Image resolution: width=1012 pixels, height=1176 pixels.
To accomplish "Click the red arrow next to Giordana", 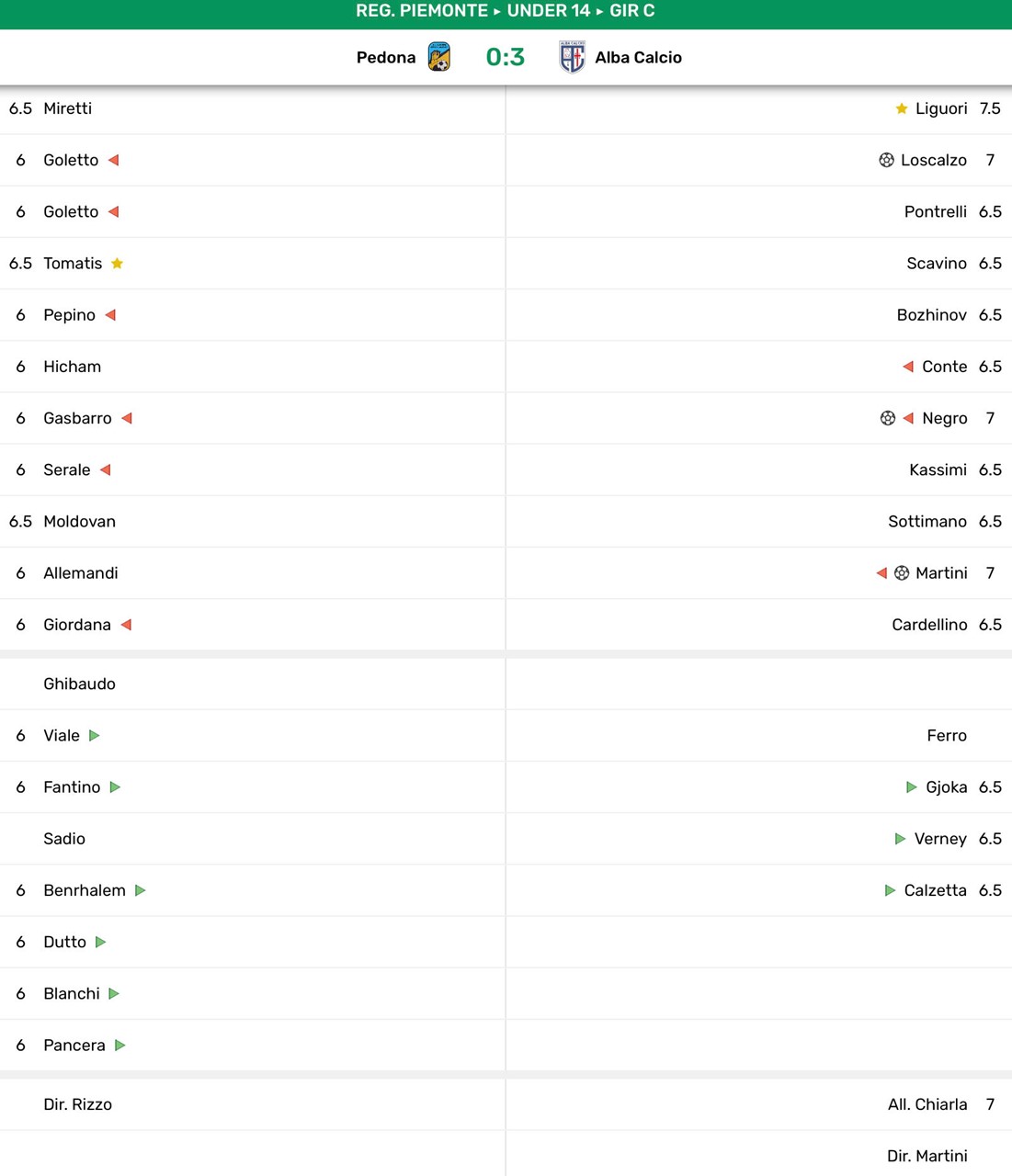I will point(126,625).
